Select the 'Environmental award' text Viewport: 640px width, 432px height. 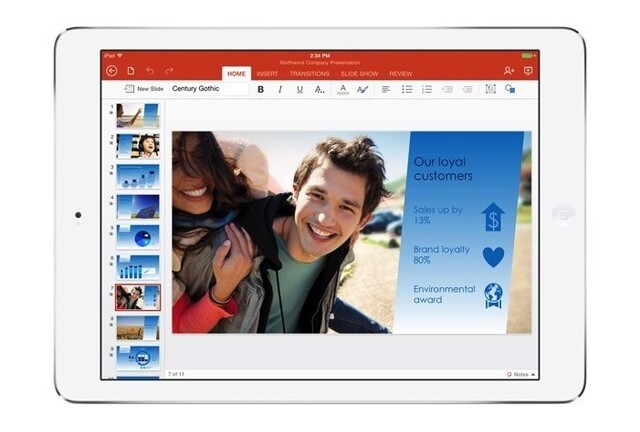444,294
